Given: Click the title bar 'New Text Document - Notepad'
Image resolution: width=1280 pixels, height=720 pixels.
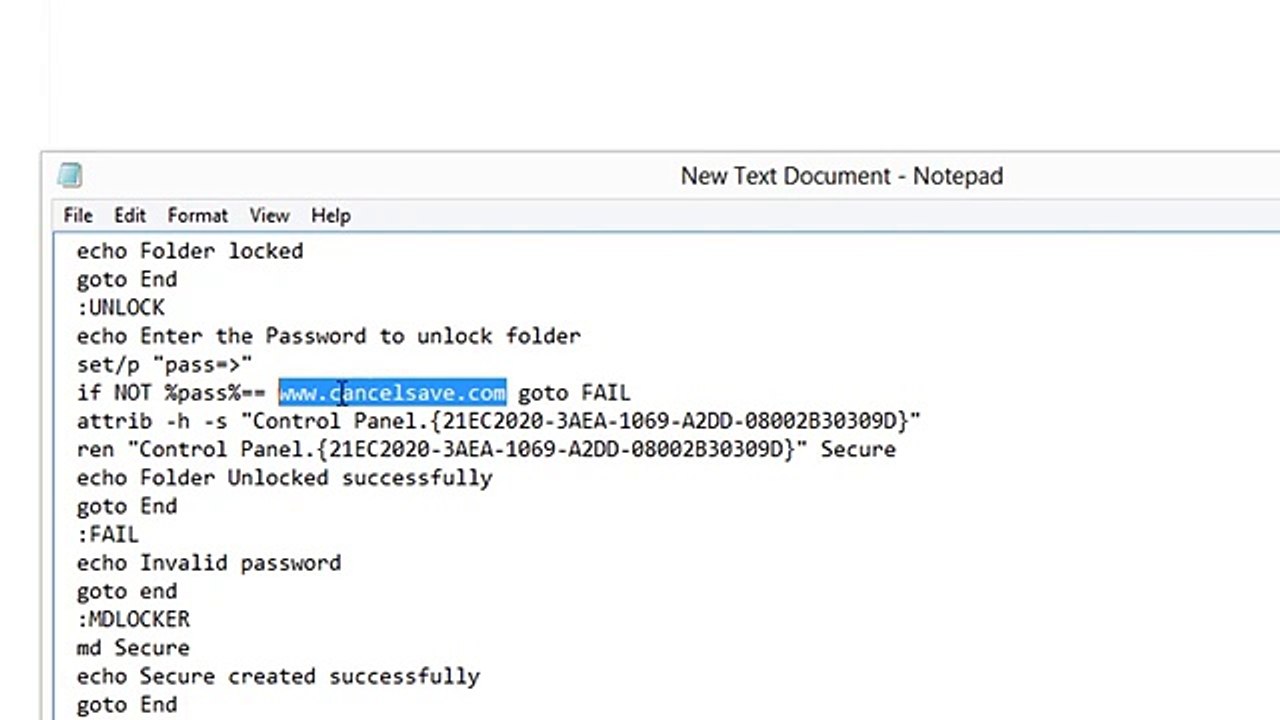Looking at the screenshot, I should [841, 176].
